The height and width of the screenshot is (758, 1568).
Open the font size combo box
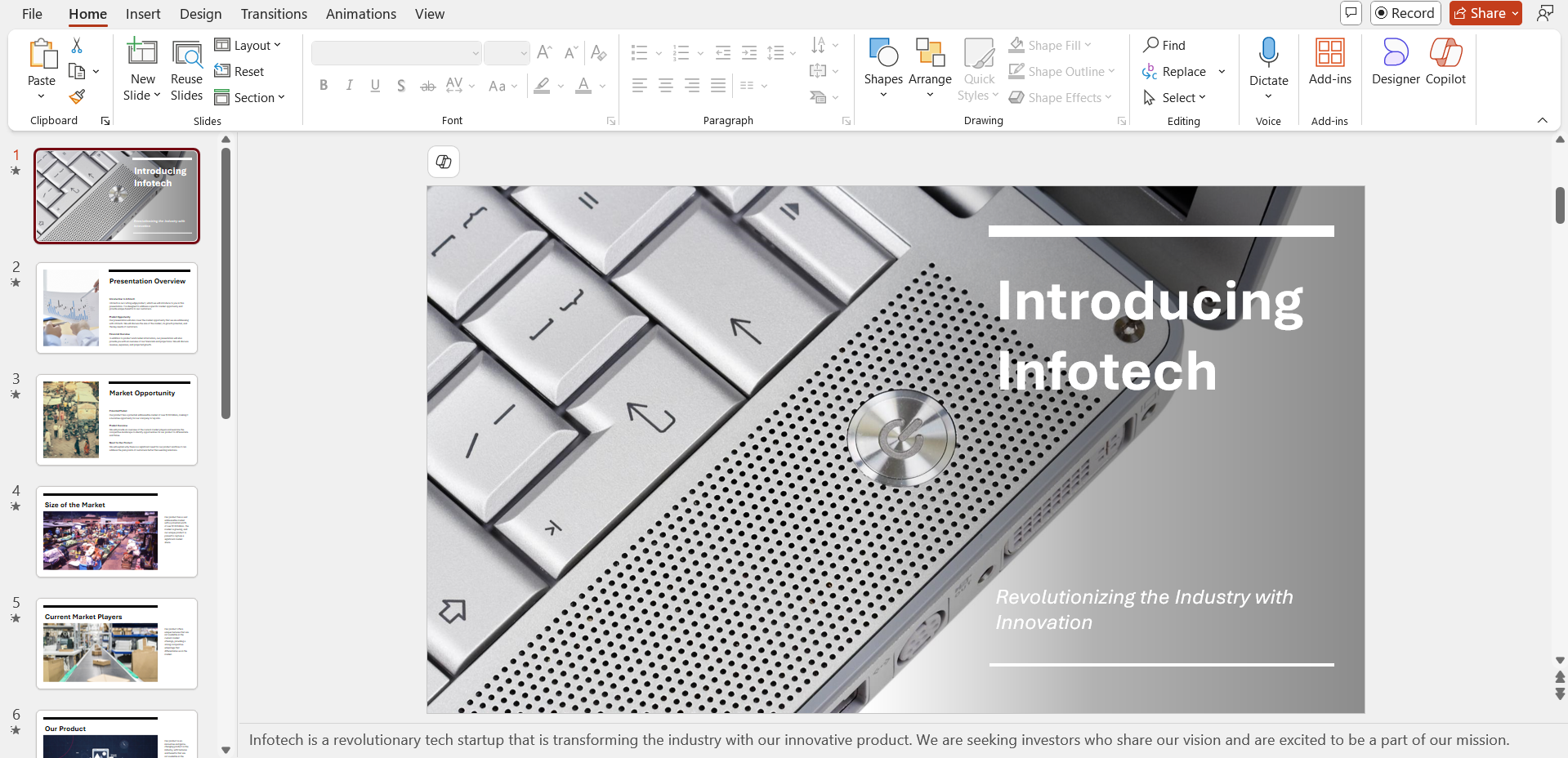coord(507,53)
